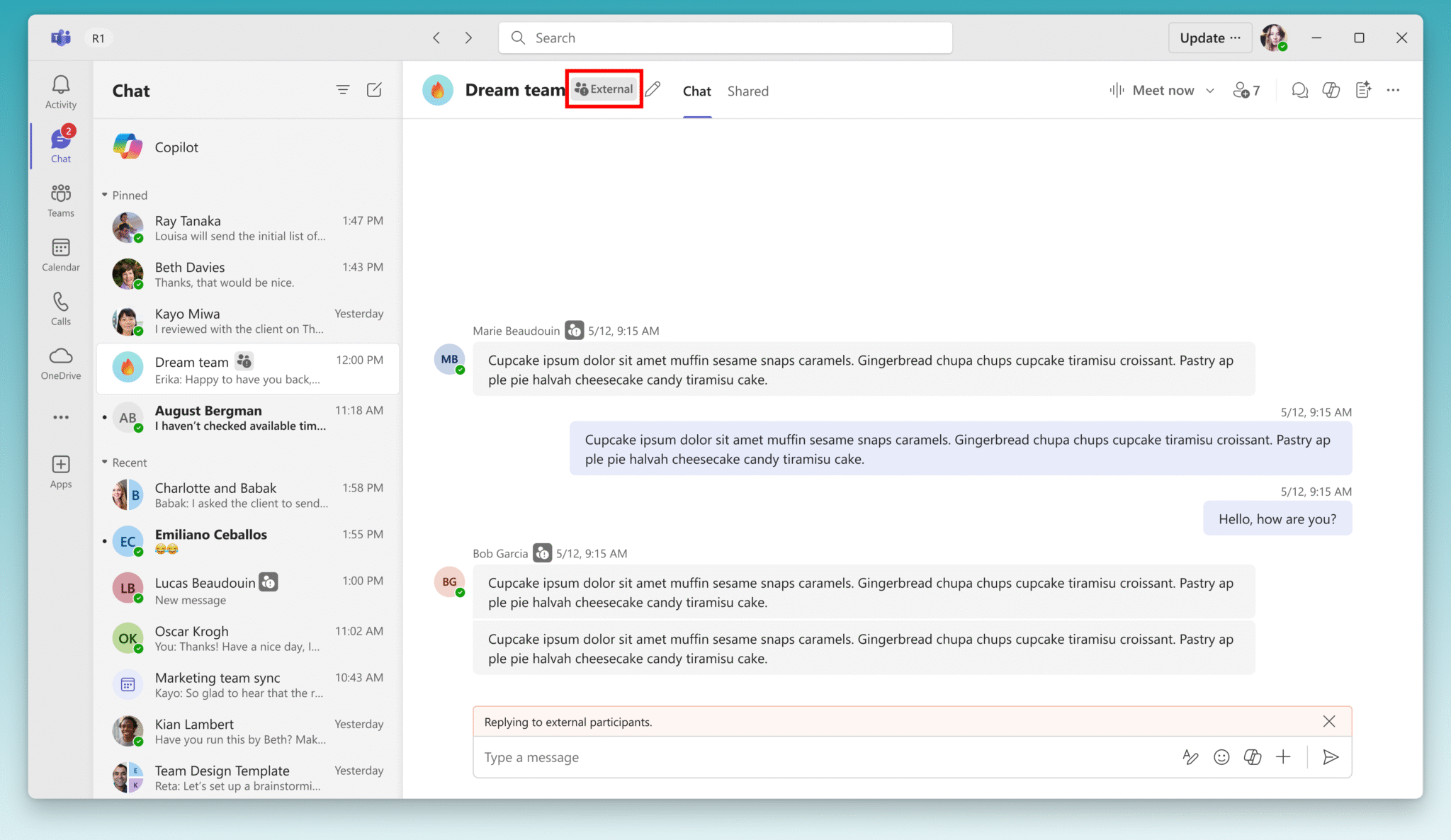Collapse the Pinned conversations section
Viewport: 1451px width, 840px height.
coord(105,195)
